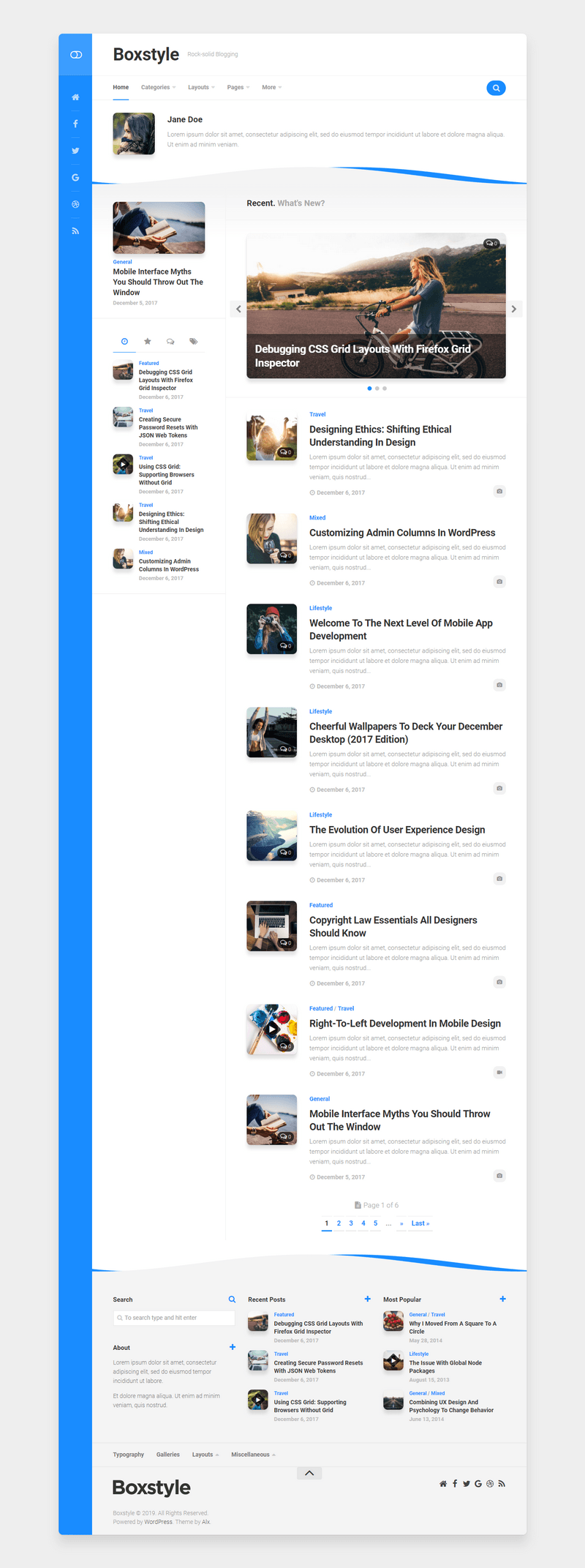Show the previous slide with the left arrow
Viewport: 585px width, 1568px height.
[x=238, y=309]
